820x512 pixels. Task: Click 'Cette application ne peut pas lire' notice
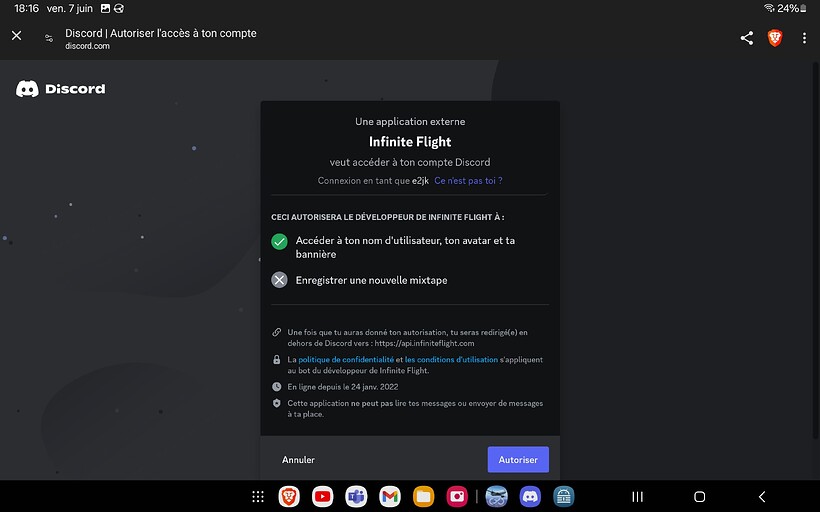coord(415,408)
